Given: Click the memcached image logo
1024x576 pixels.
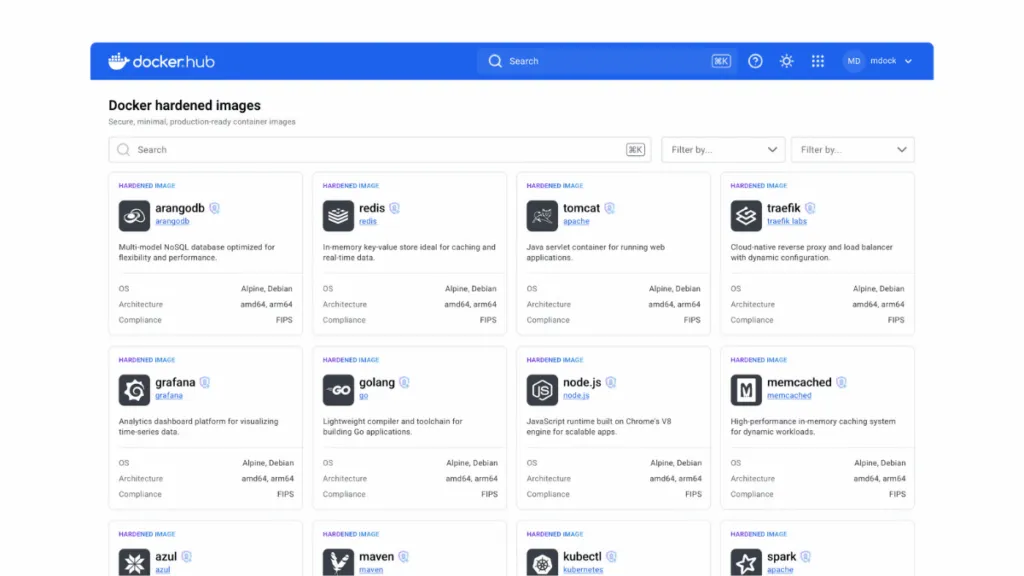Looking at the screenshot, I should click(x=746, y=389).
